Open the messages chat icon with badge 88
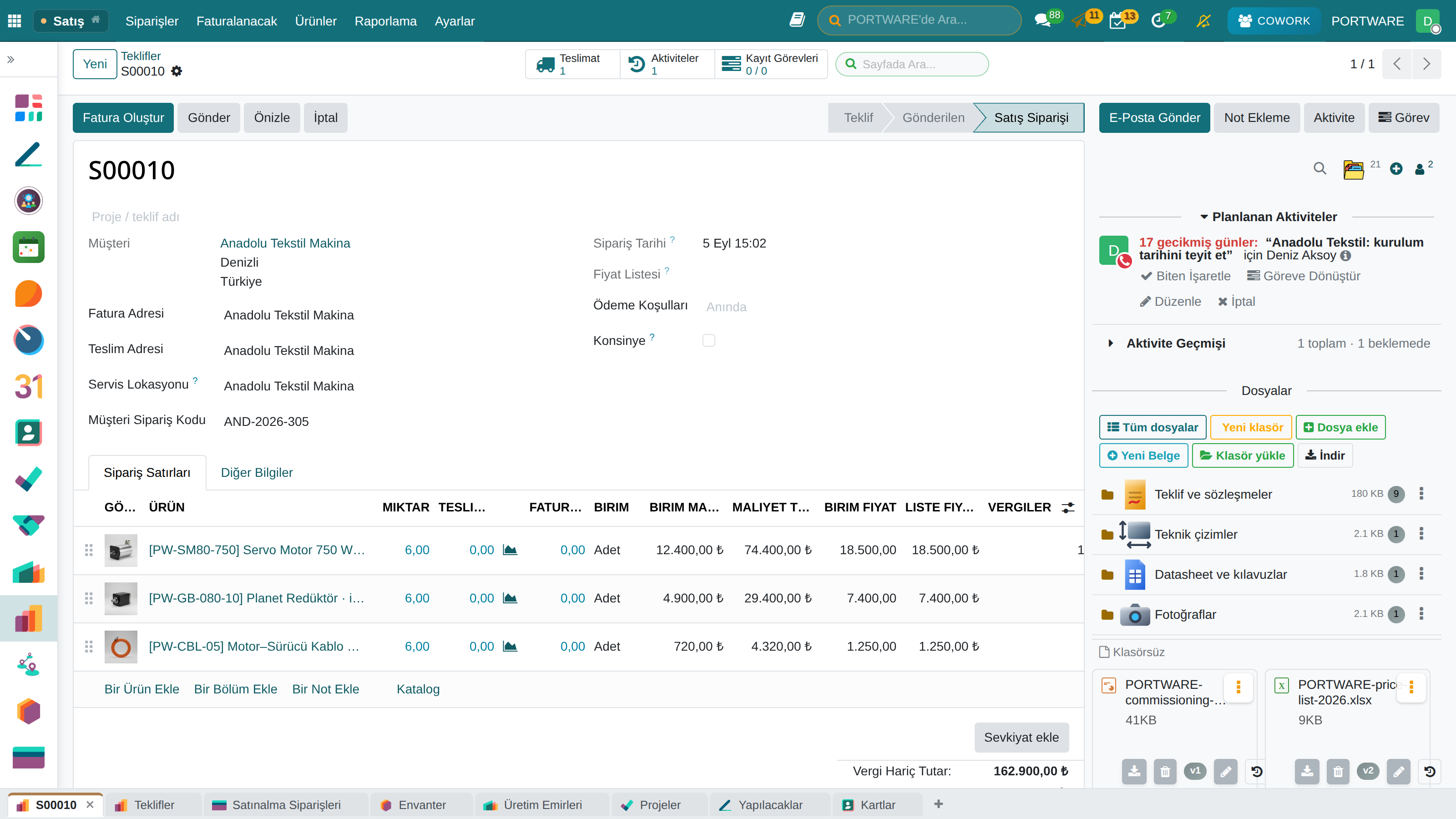Viewport: 1456px width, 819px height. (1042, 21)
